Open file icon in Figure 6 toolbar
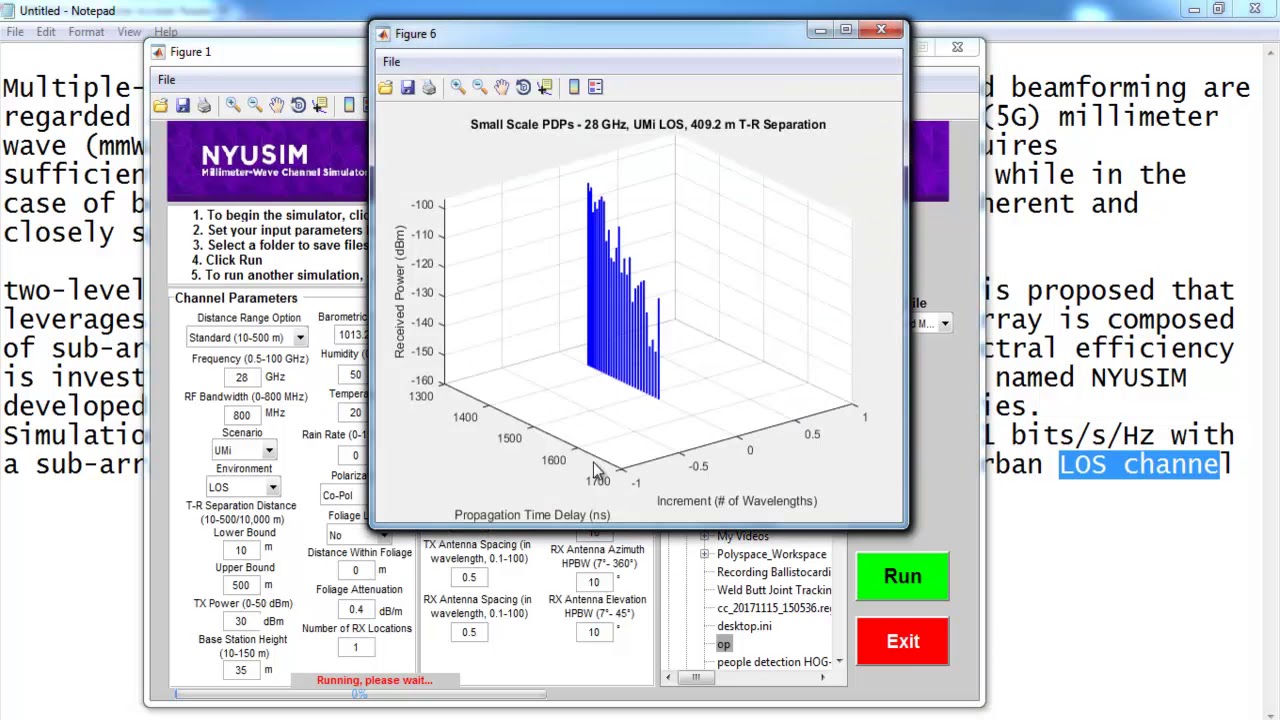 pos(385,88)
